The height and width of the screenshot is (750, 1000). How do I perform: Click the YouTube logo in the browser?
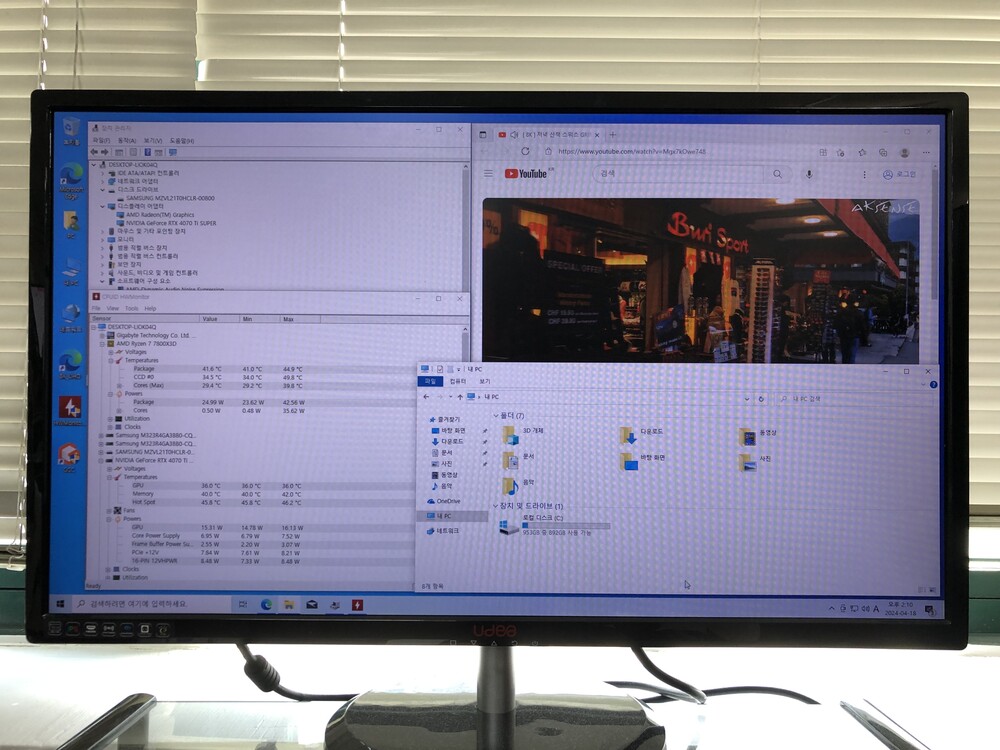[526, 173]
